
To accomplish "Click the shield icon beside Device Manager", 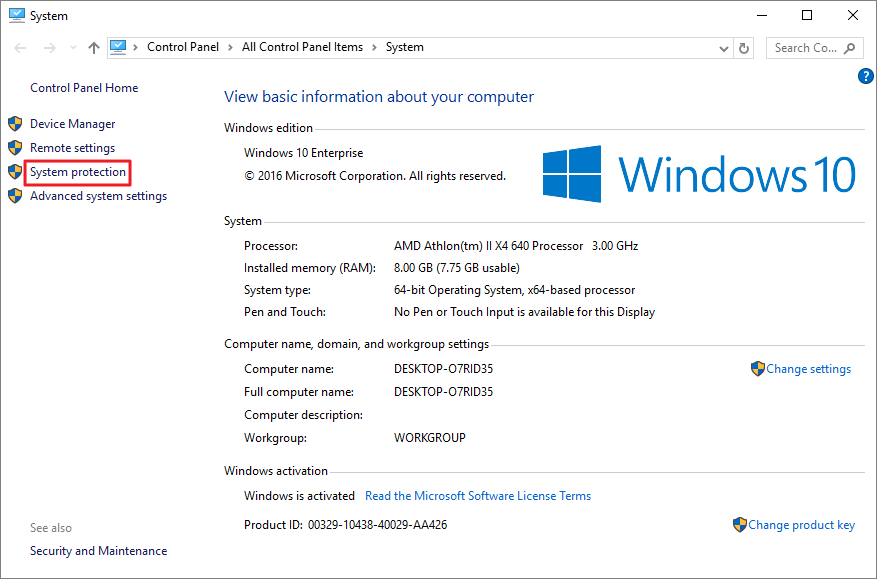I will click(x=15, y=124).
